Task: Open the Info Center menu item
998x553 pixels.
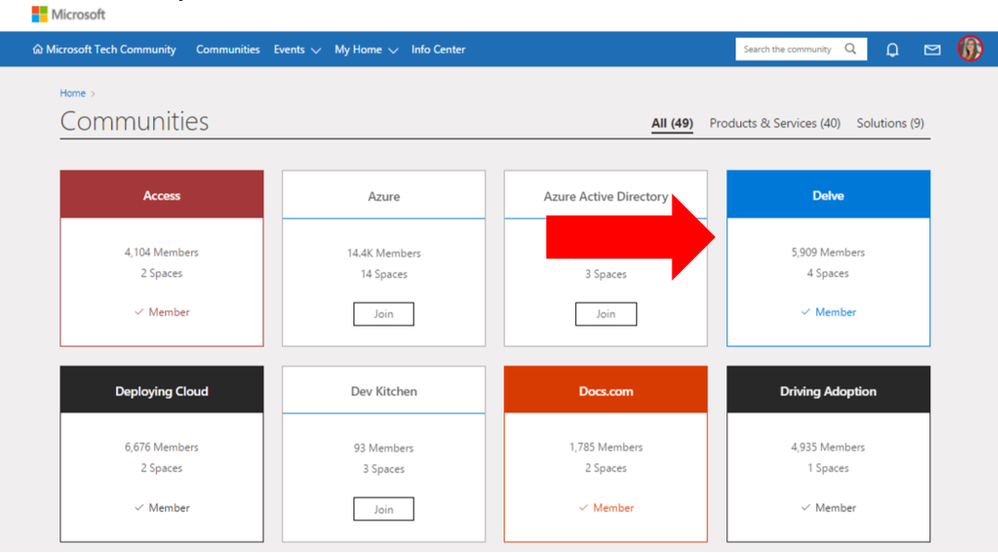Action: pyautogui.click(x=438, y=50)
